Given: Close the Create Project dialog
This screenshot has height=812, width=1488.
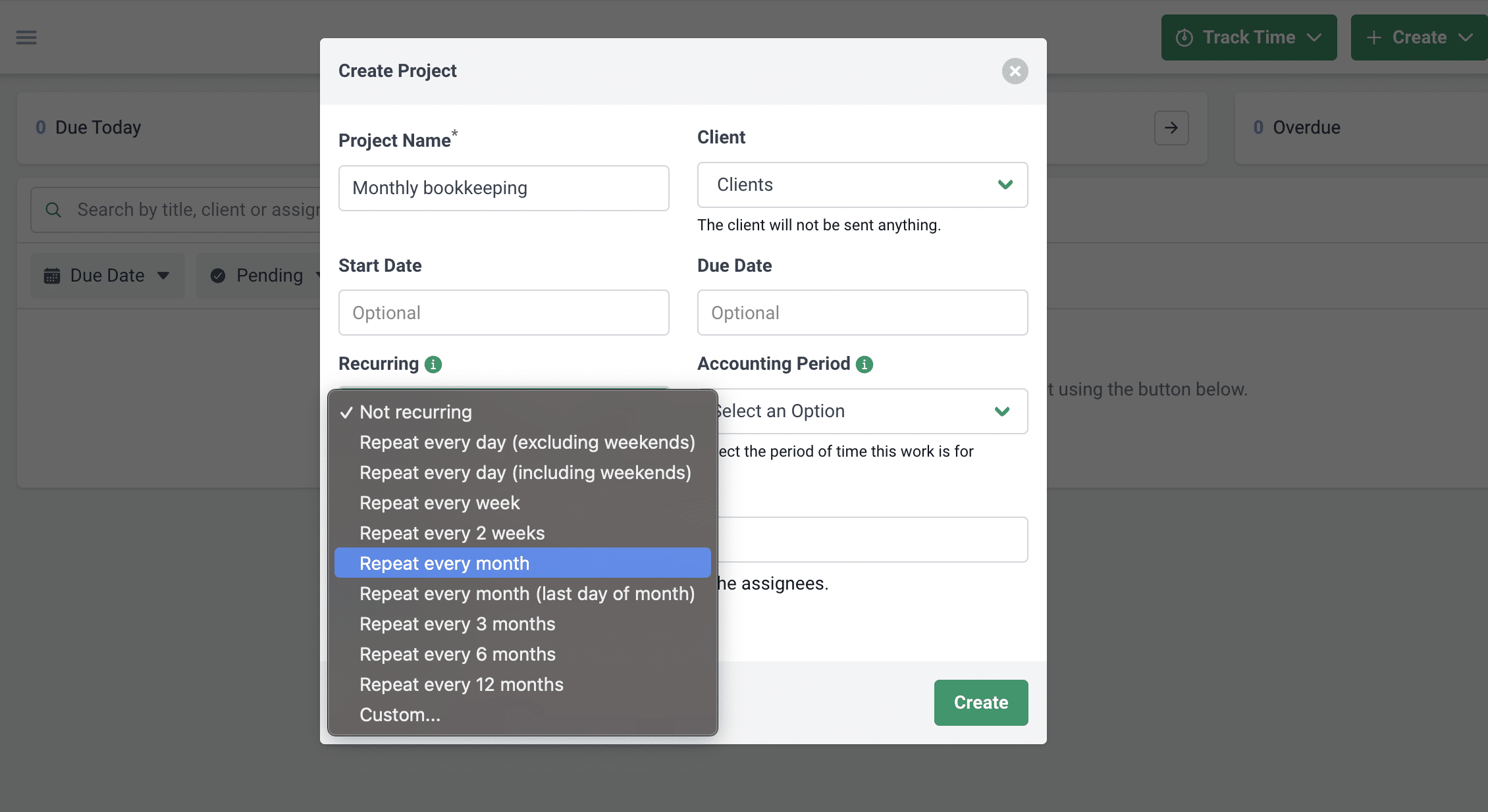Looking at the screenshot, I should pyautogui.click(x=1015, y=71).
